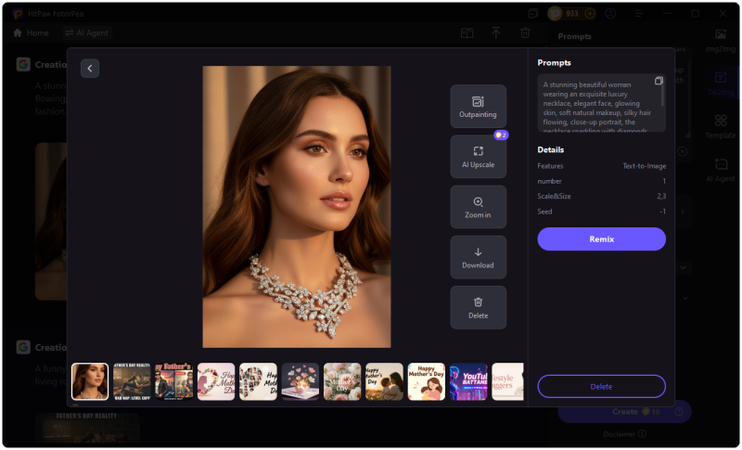Select the Father's Day Reality thumbnail
The width and height of the screenshot is (742, 450).
pos(132,382)
